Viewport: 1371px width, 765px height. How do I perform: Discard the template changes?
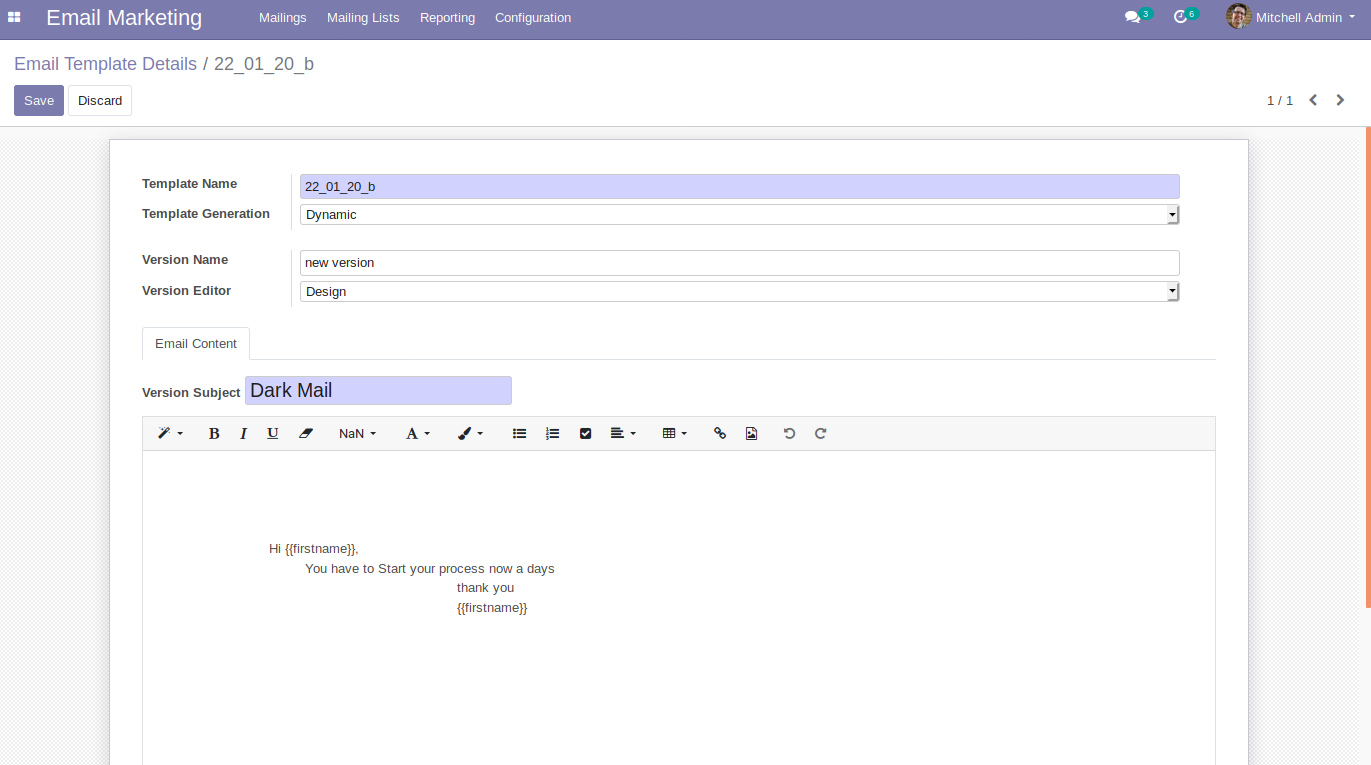pyautogui.click(x=100, y=100)
